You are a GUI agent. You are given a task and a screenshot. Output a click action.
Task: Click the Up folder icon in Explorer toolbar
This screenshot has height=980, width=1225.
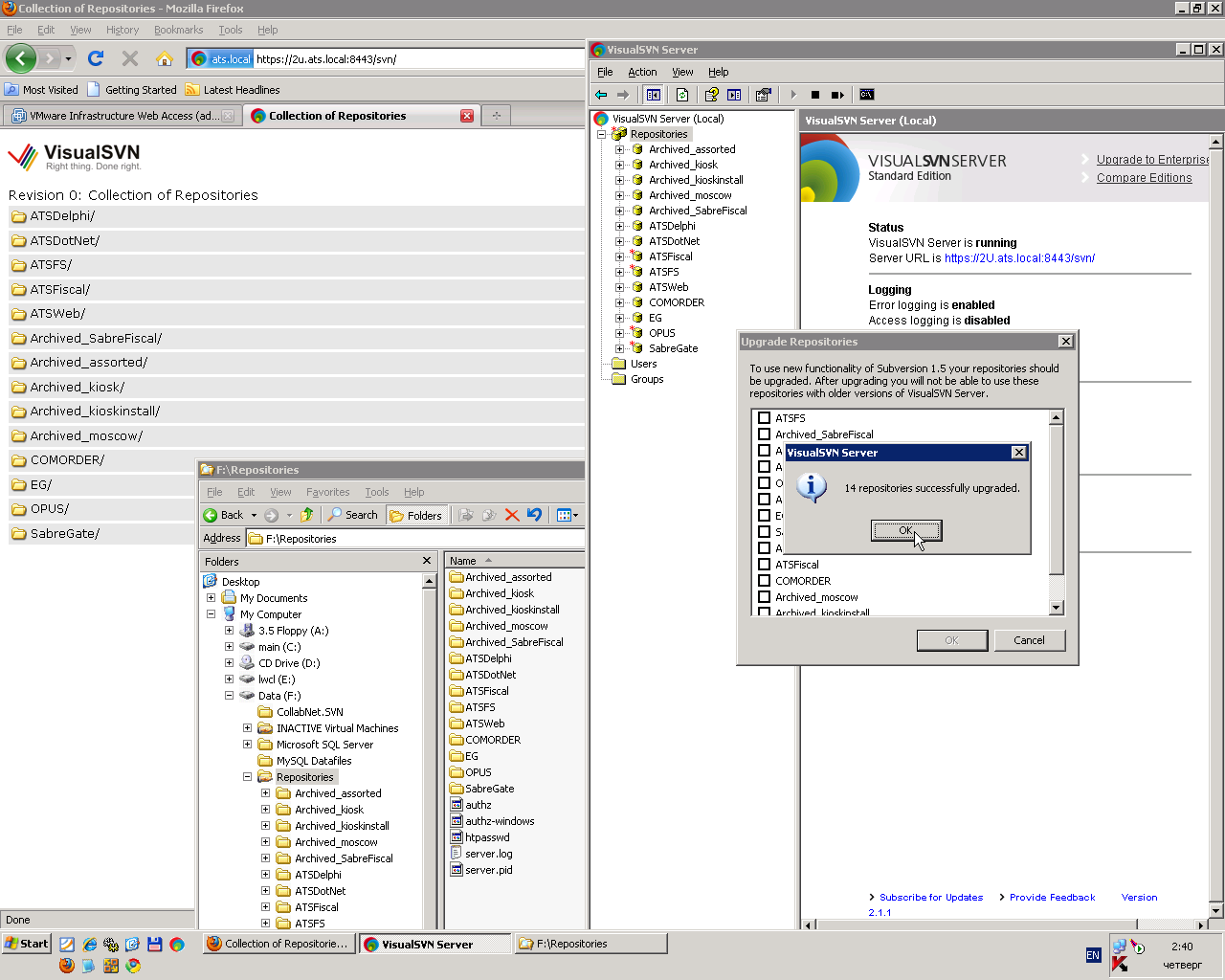[306, 515]
